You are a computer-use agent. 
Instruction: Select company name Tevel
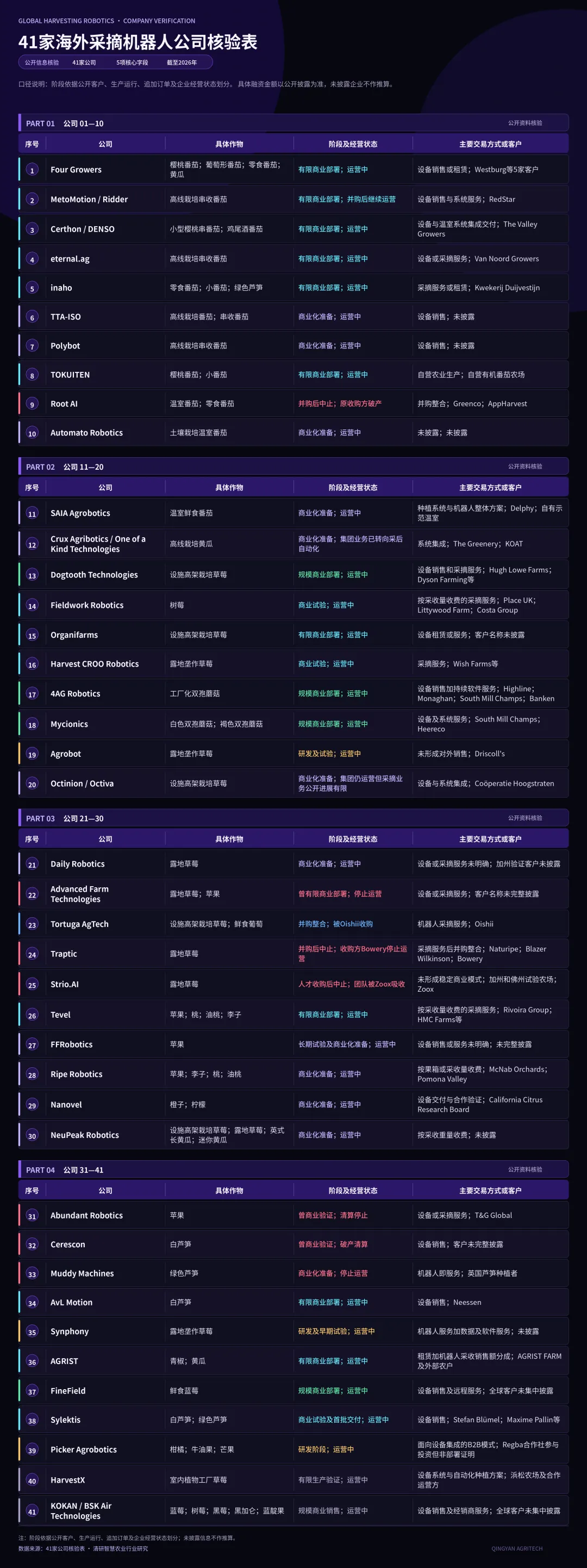[60, 1015]
